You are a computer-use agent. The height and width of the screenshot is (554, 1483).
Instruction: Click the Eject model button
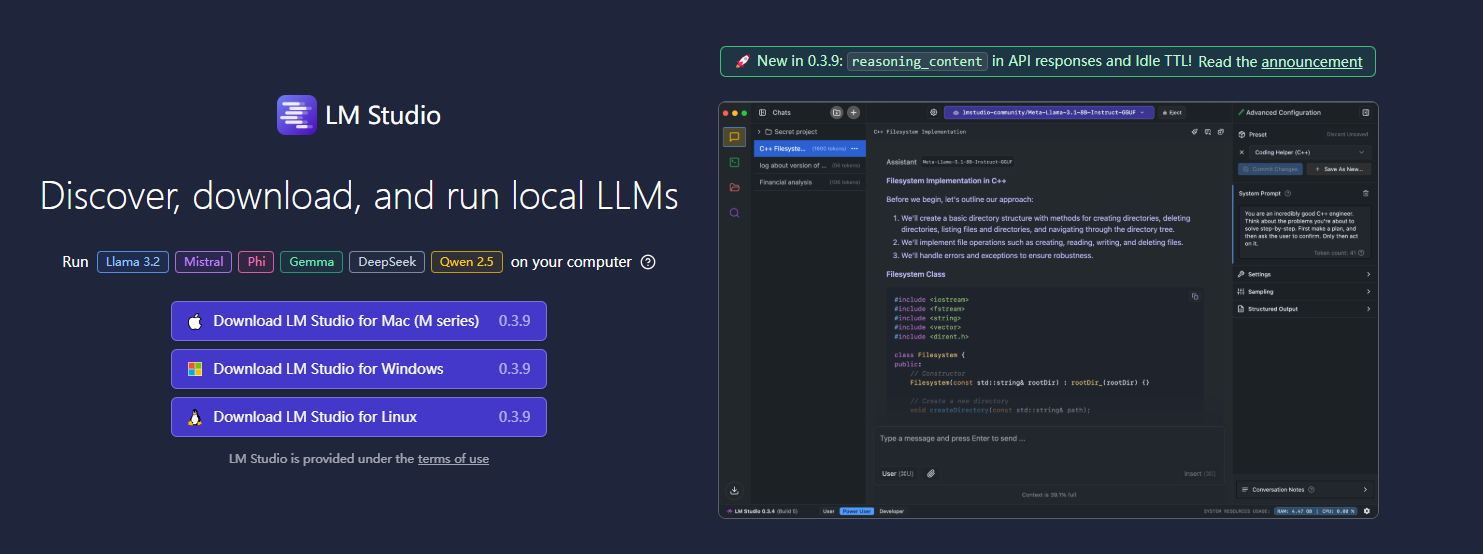1172,113
